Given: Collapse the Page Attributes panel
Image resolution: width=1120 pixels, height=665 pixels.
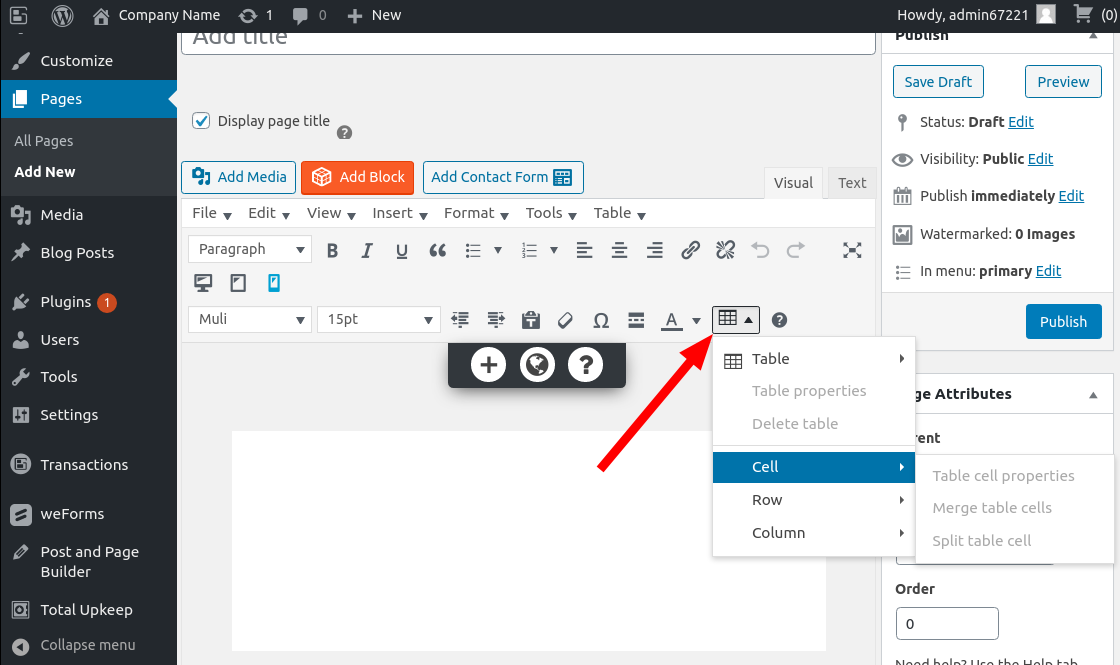Looking at the screenshot, I should (1093, 394).
